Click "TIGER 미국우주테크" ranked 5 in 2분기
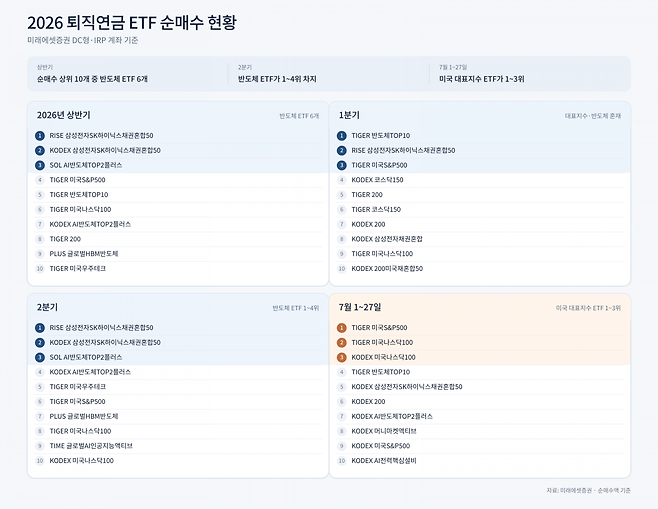 coord(78,386)
